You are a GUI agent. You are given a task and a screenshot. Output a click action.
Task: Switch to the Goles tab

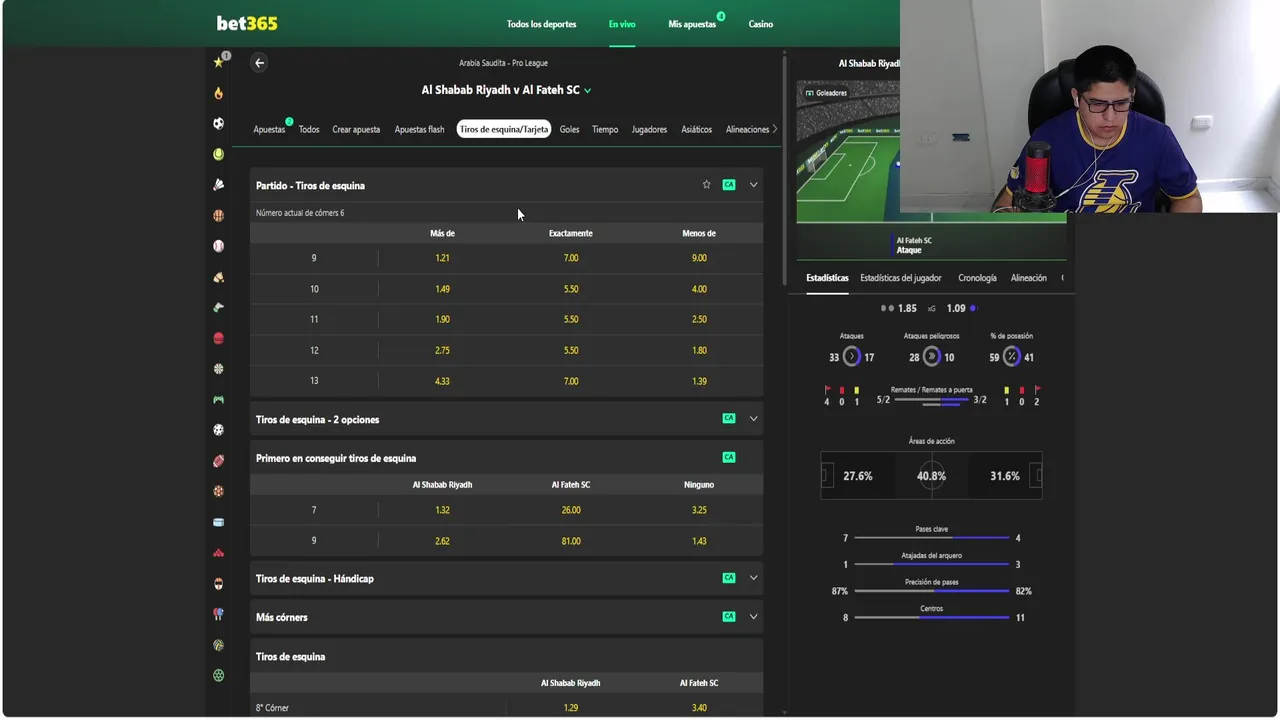pos(569,129)
